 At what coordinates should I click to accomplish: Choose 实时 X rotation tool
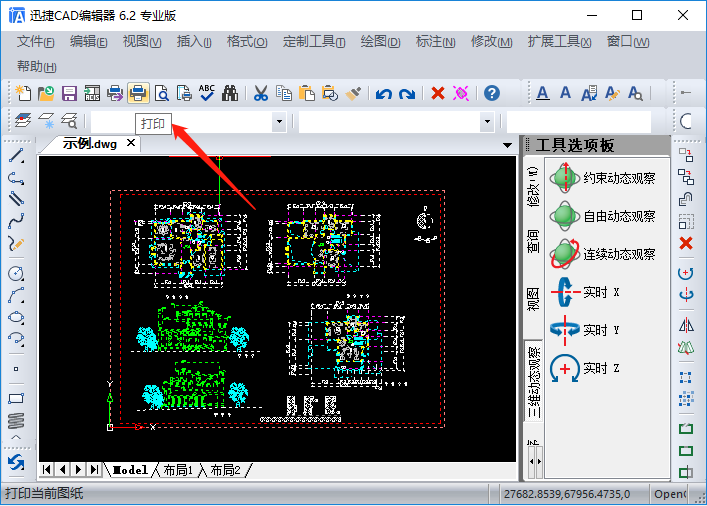tap(585, 292)
